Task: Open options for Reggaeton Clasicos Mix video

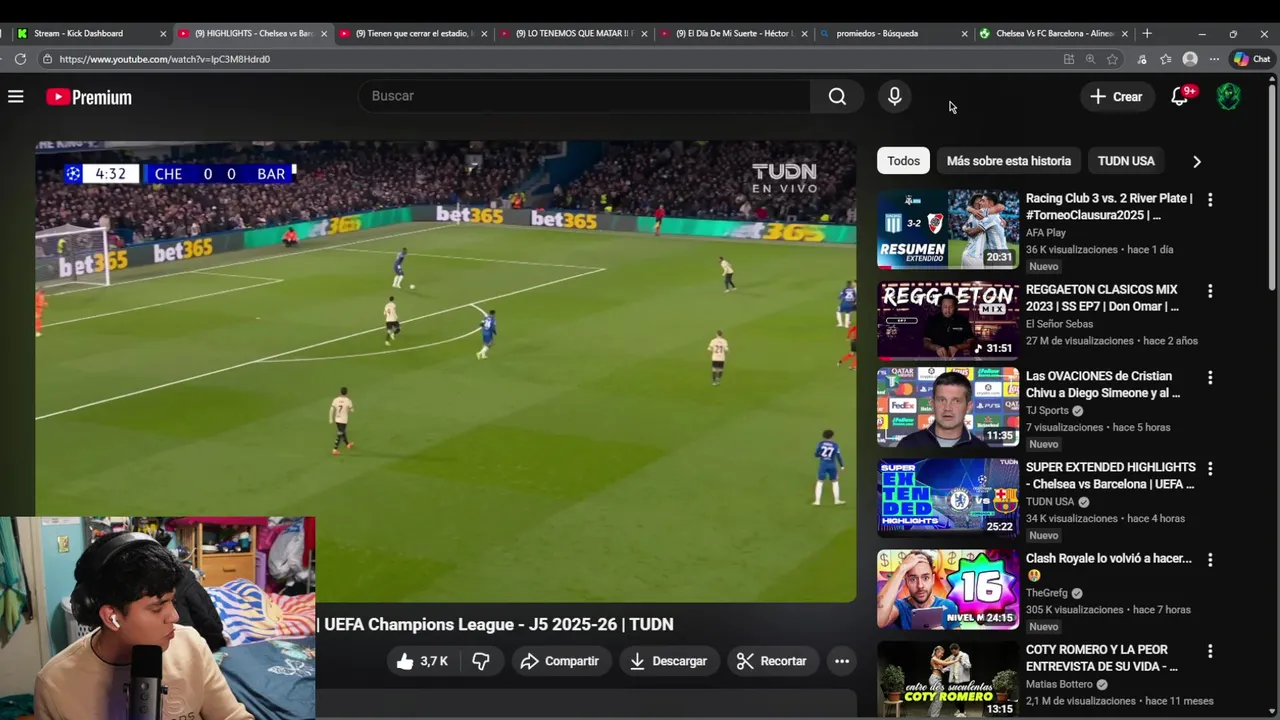Action: coord(1210,291)
